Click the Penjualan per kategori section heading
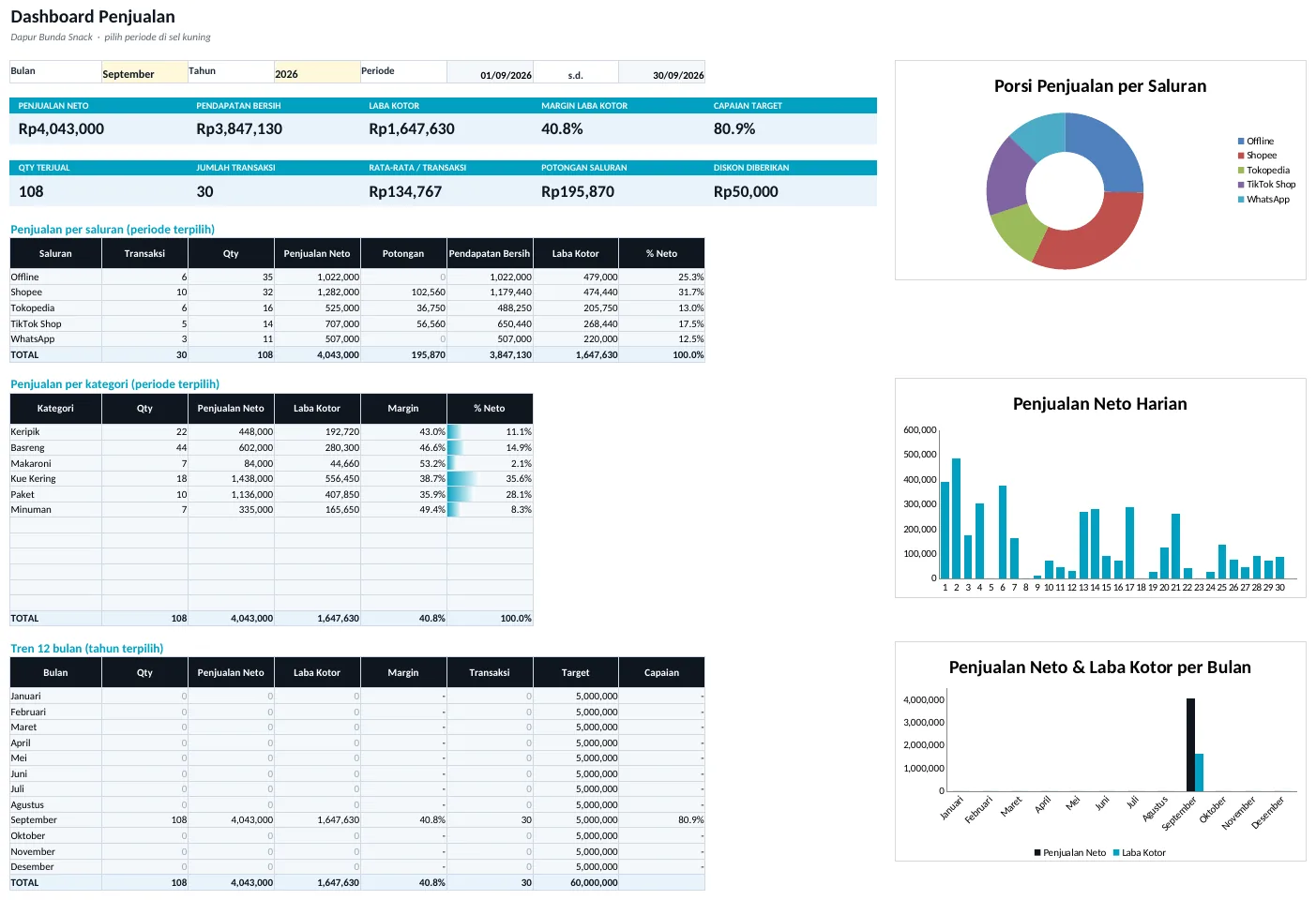1316x900 pixels. (114, 384)
